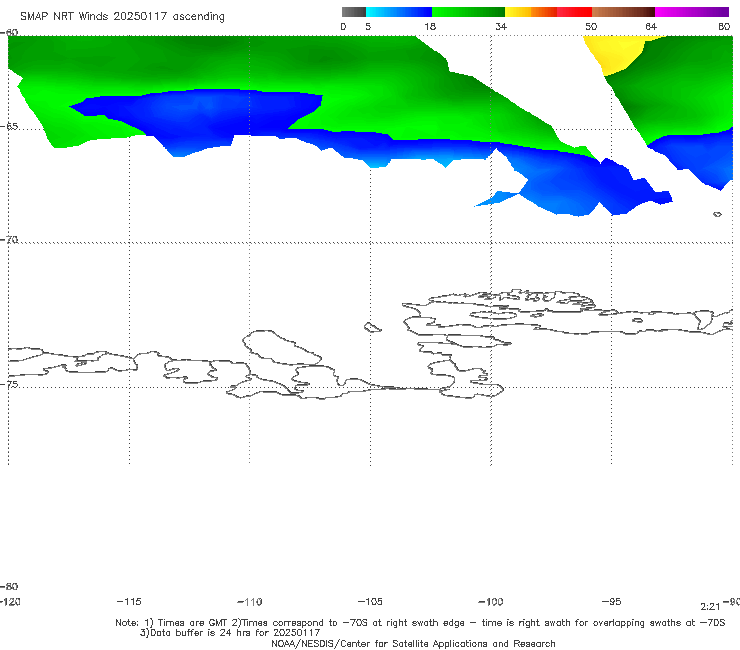
Task: Click the NOAA/NESDIS credit line
Action: [x=413, y=643]
